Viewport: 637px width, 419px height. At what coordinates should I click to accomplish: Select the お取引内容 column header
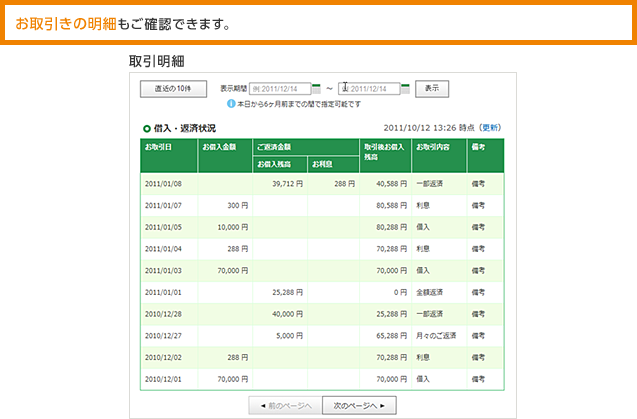439,156
